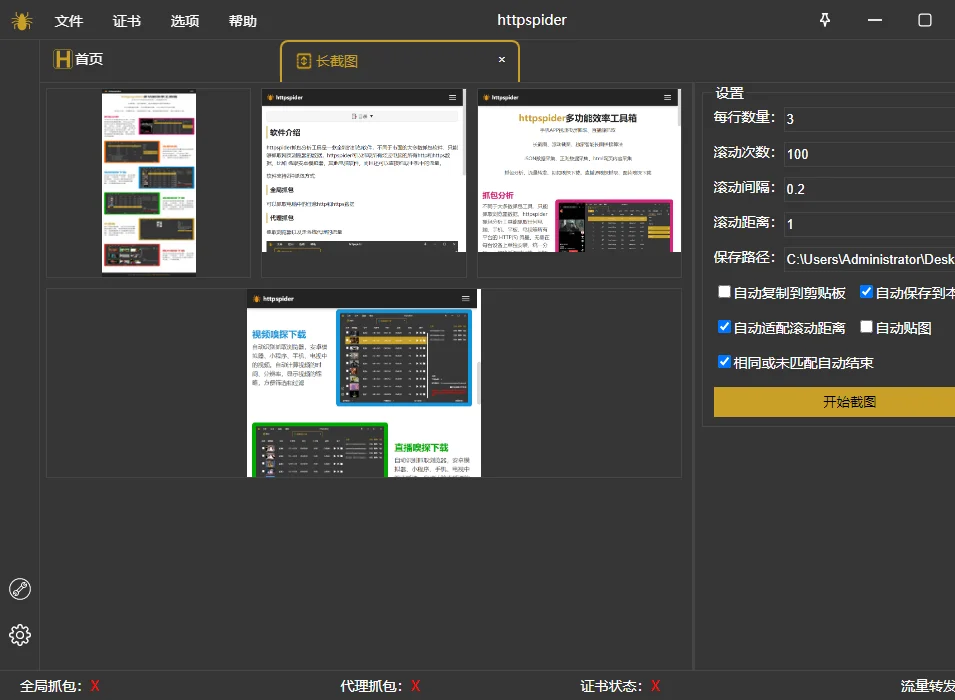Open the full-page long screenshot thumbnail
955x700 pixels.
tap(149, 183)
